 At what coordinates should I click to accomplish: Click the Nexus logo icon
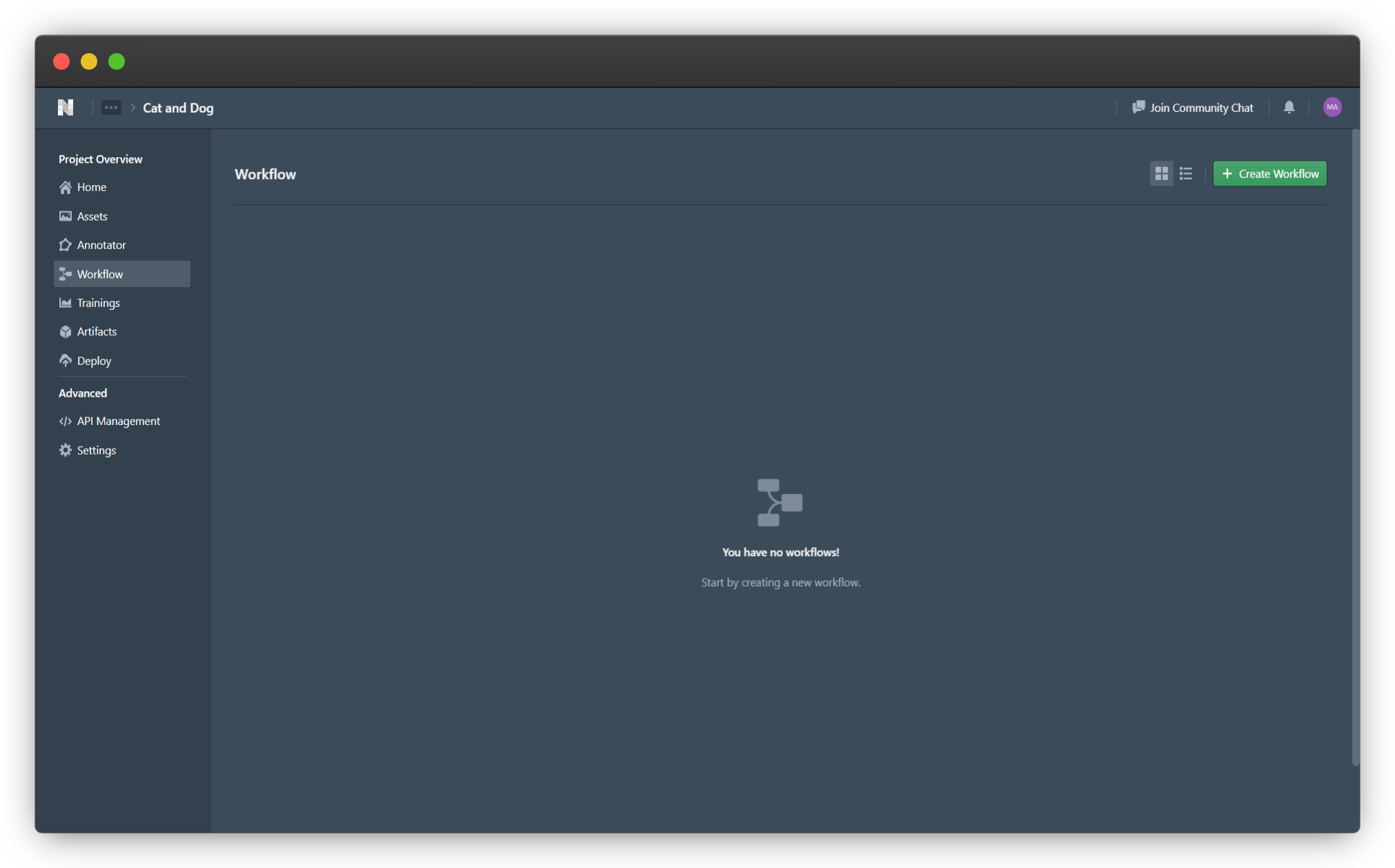[x=66, y=108]
